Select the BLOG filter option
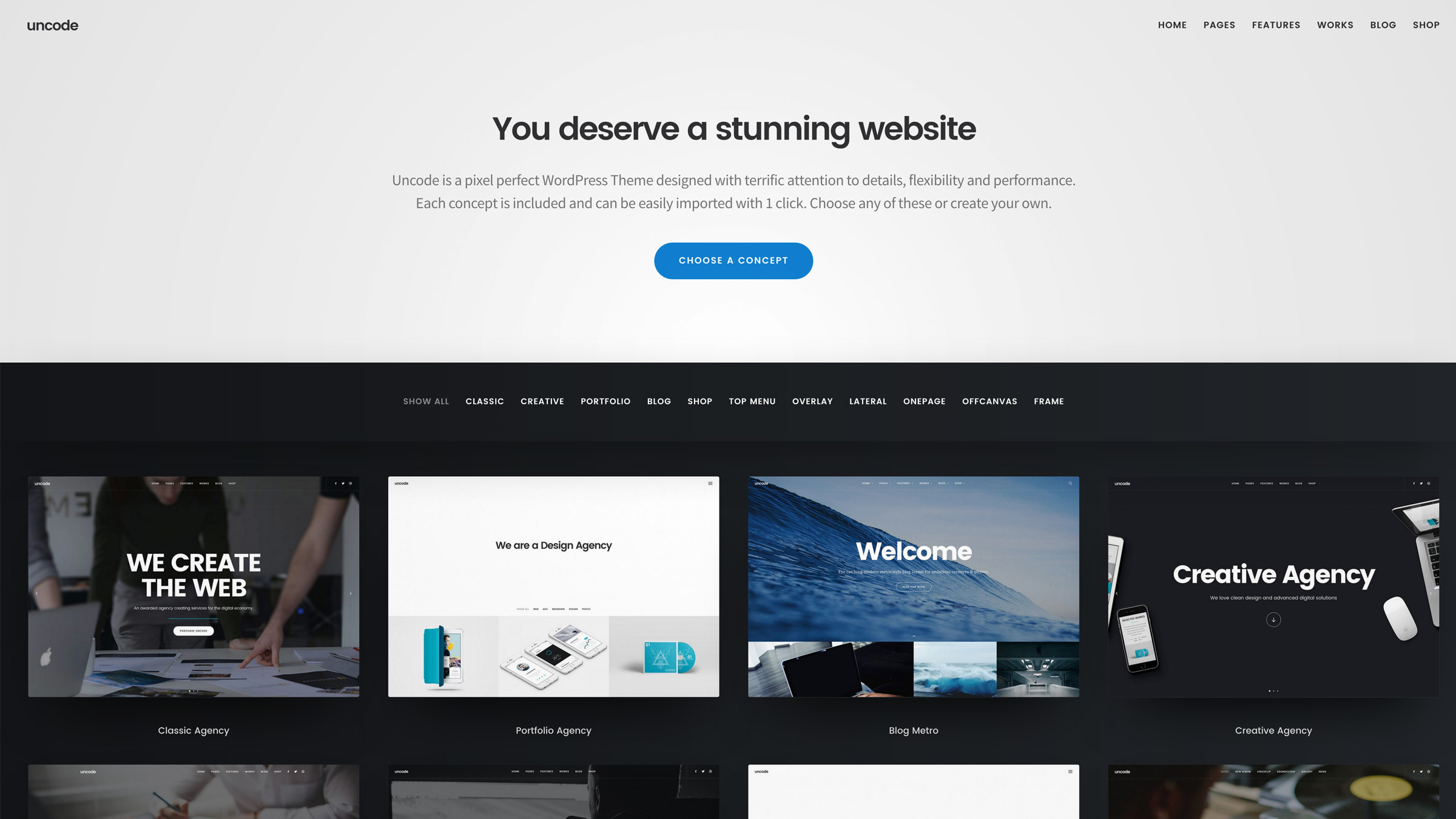 pyautogui.click(x=659, y=401)
